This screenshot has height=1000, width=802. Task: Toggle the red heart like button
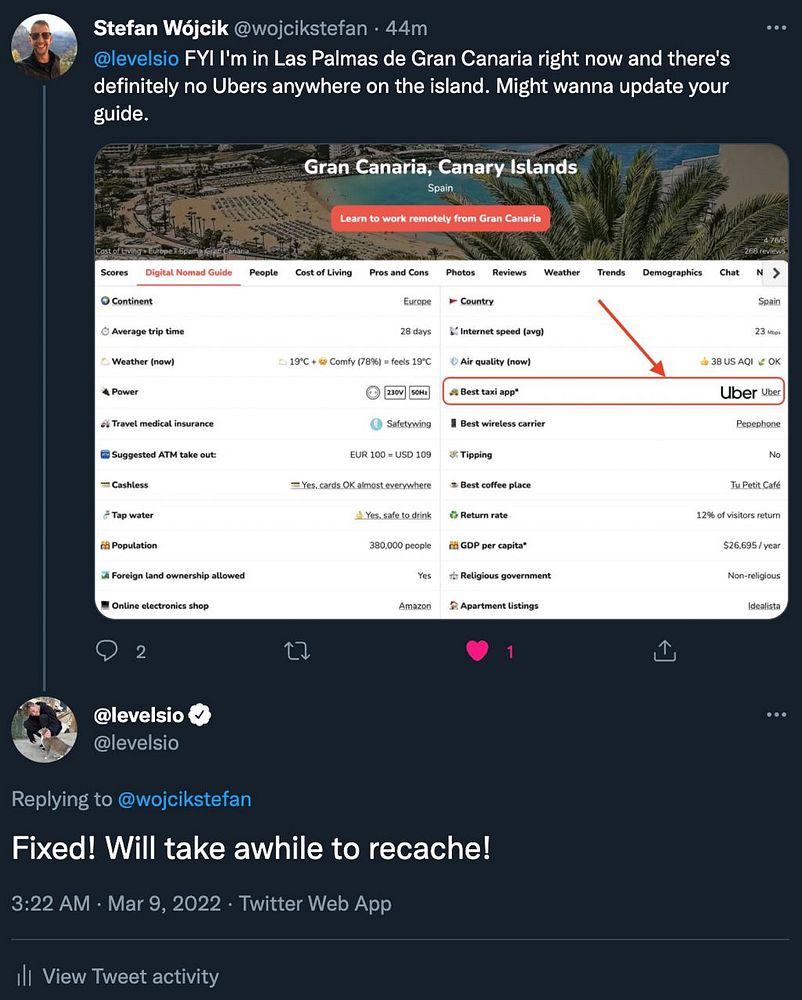click(x=477, y=651)
